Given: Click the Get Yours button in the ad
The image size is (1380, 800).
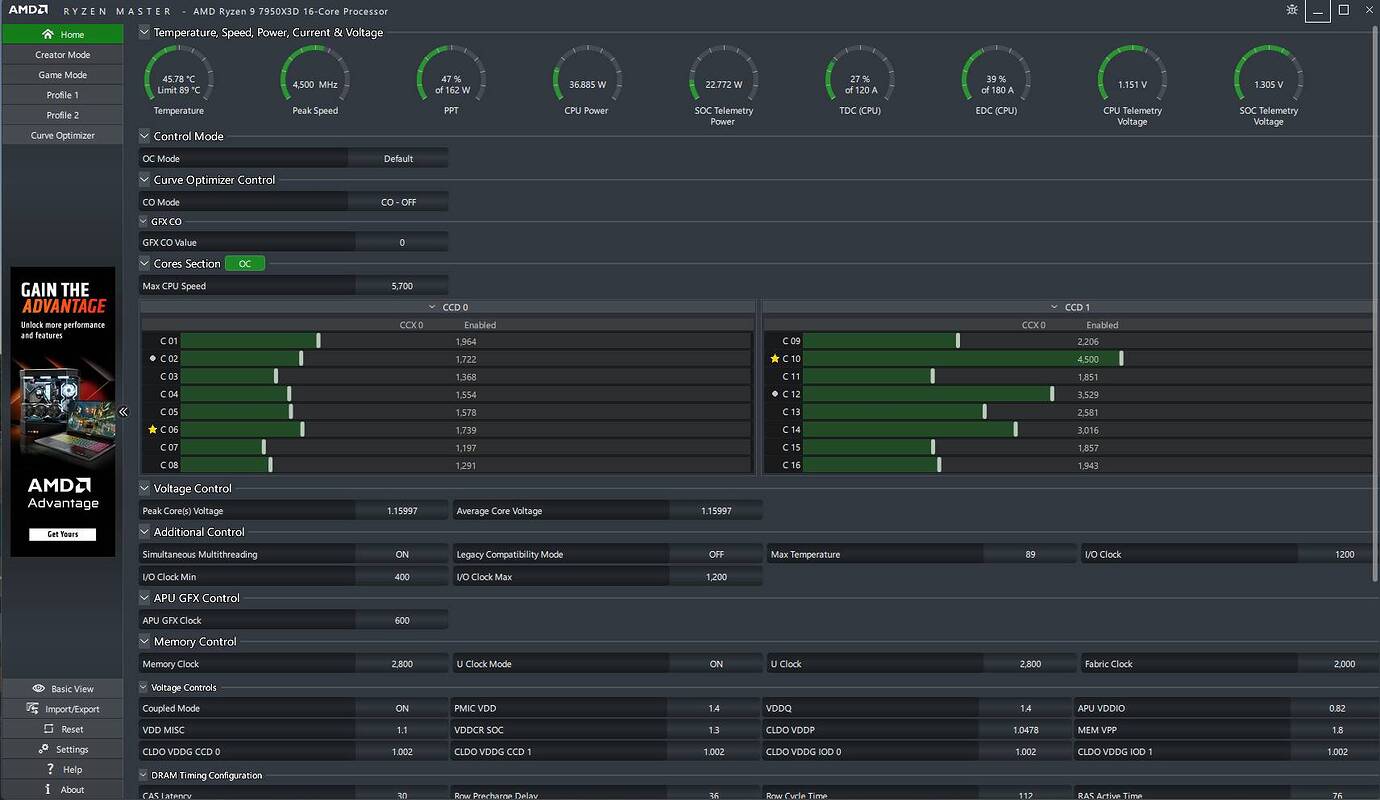Looking at the screenshot, I should (x=62, y=534).
